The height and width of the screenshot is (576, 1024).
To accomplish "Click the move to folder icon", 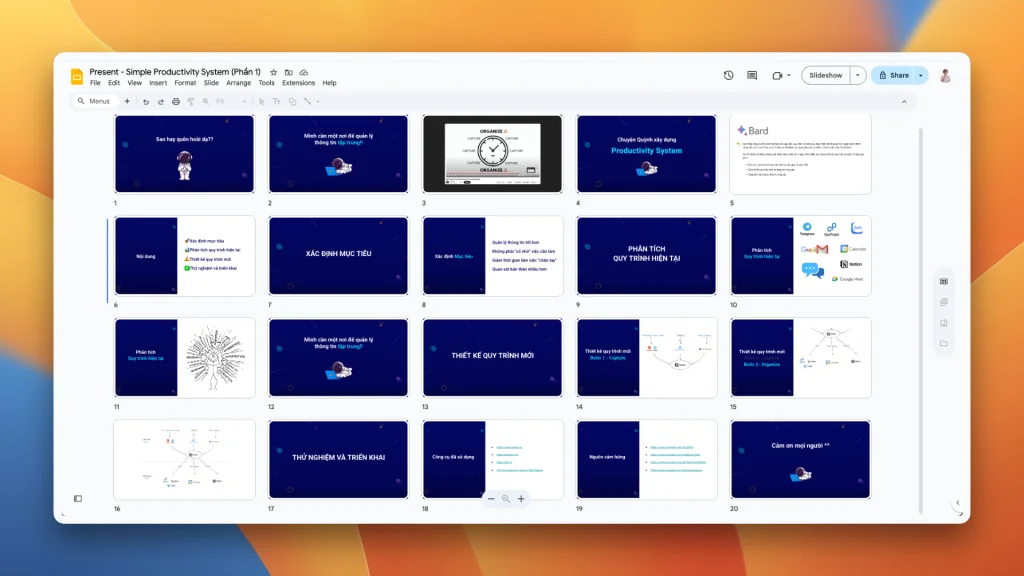I will tap(289, 72).
